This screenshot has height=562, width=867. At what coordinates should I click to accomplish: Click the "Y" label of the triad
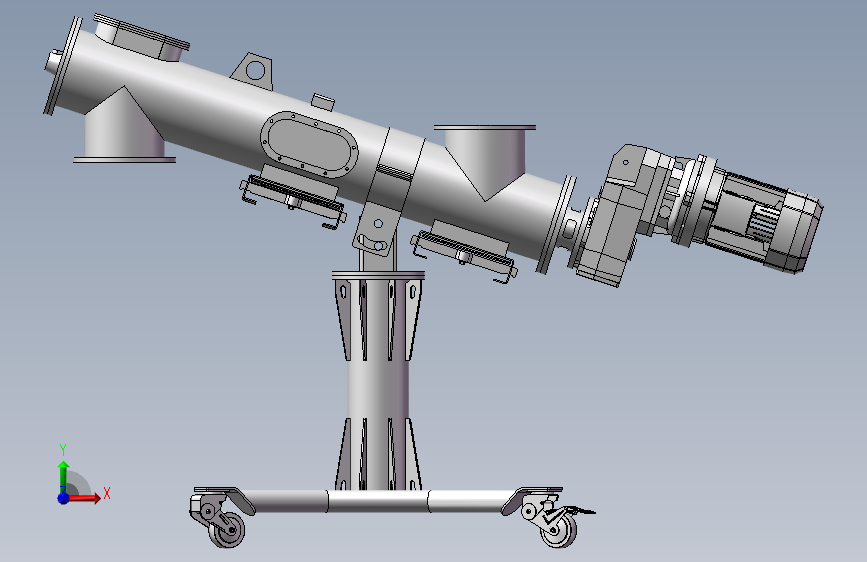click(63, 450)
